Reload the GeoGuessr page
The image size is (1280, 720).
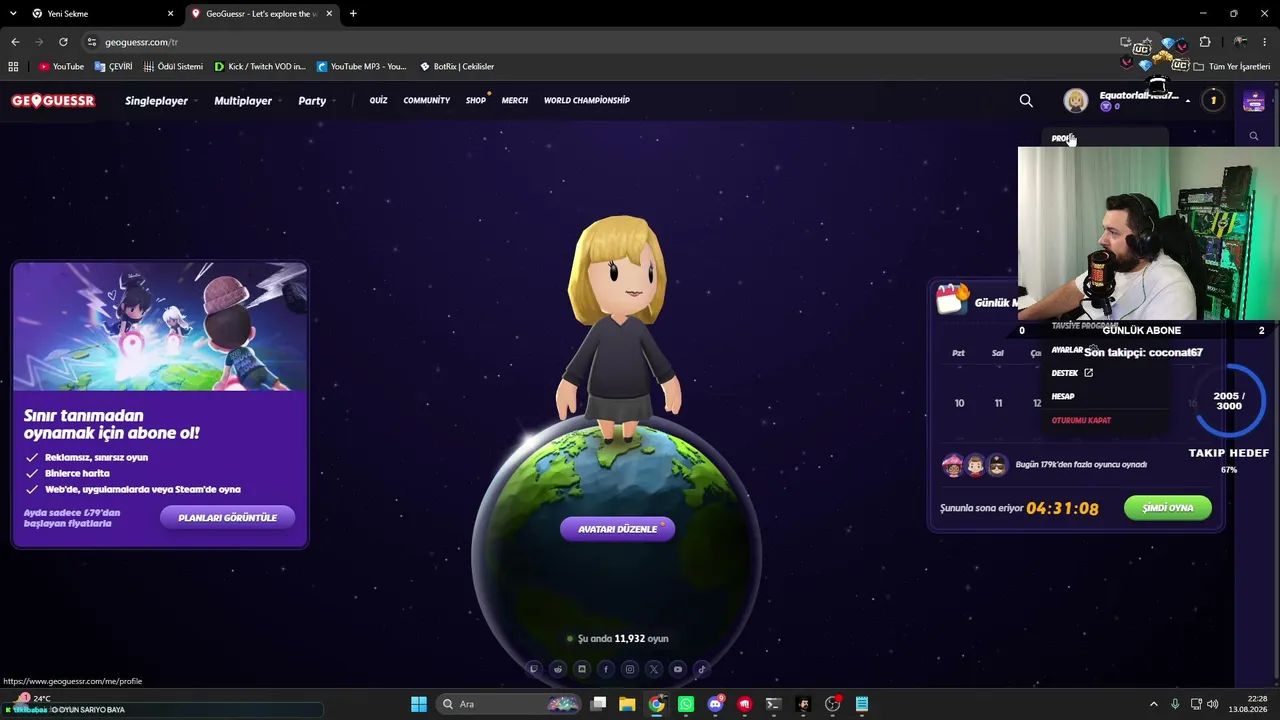pyautogui.click(x=63, y=42)
